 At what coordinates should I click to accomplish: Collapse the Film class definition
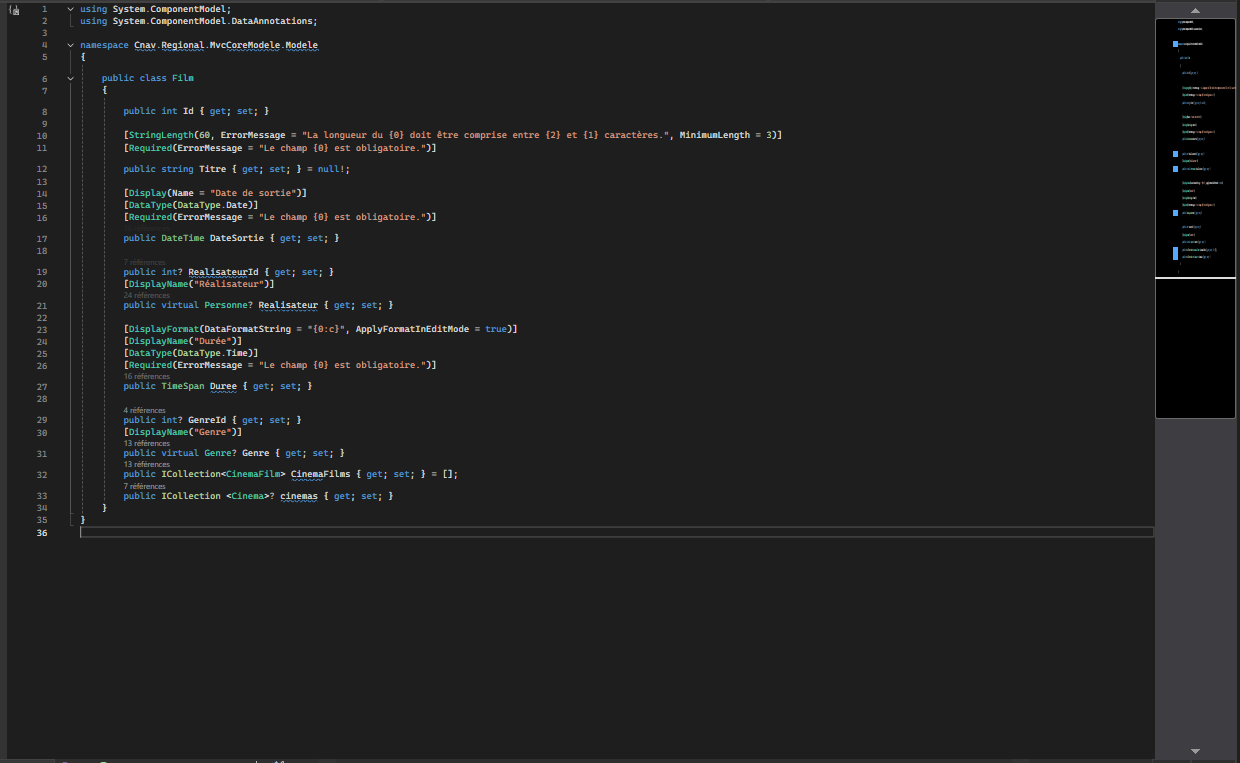69,77
